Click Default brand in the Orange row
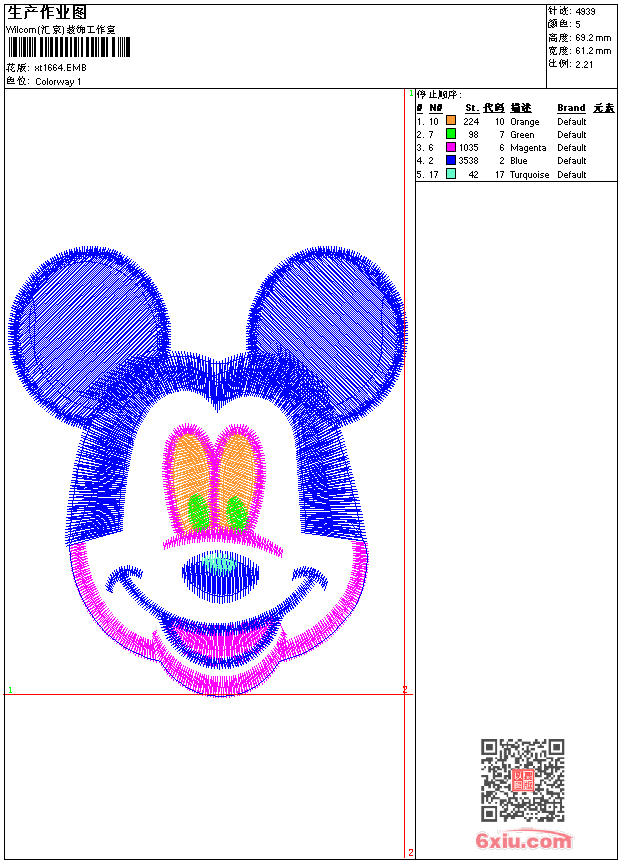 (572, 122)
